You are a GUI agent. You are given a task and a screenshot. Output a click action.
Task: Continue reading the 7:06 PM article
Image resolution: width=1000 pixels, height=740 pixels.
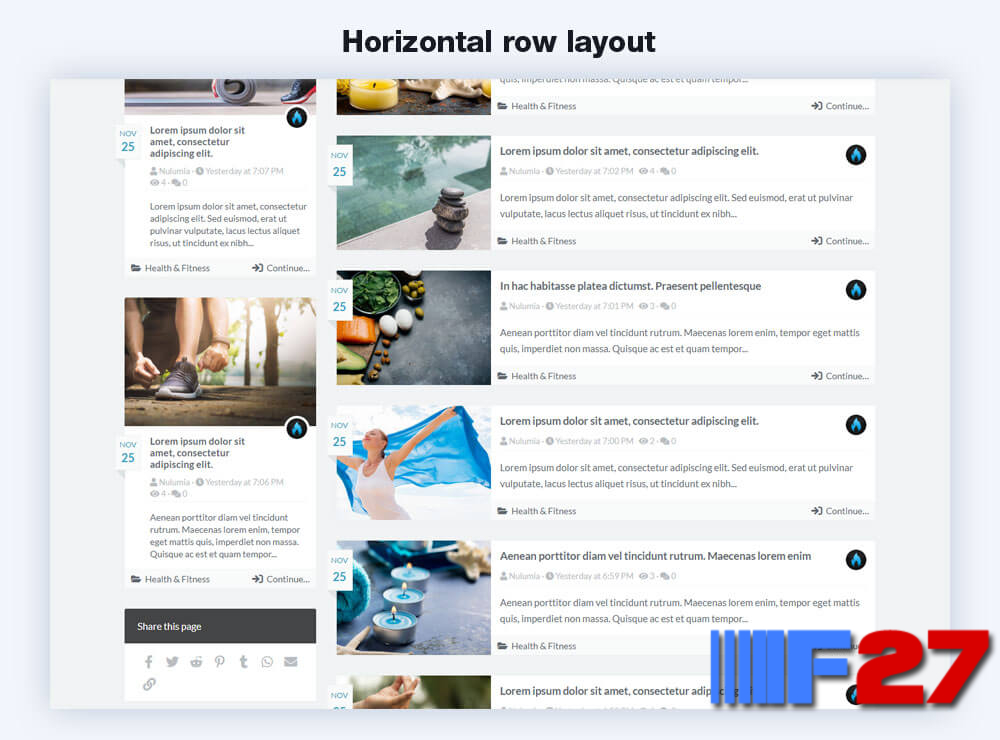[281, 579]
